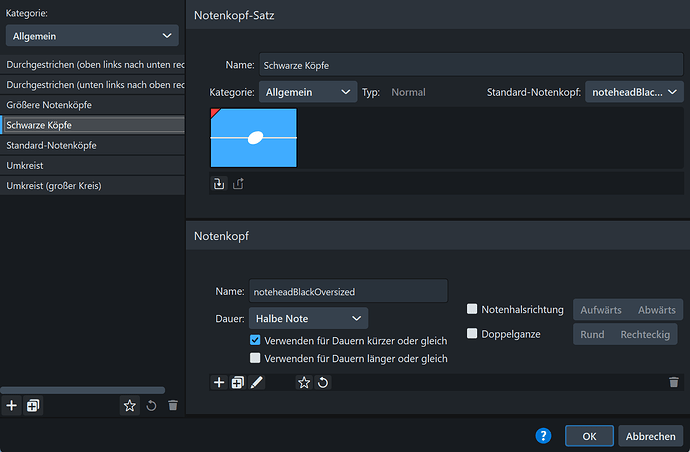
Task: Open the Kategorie dropdown in Notenkopf-Satz
Action: coord(308,92)
